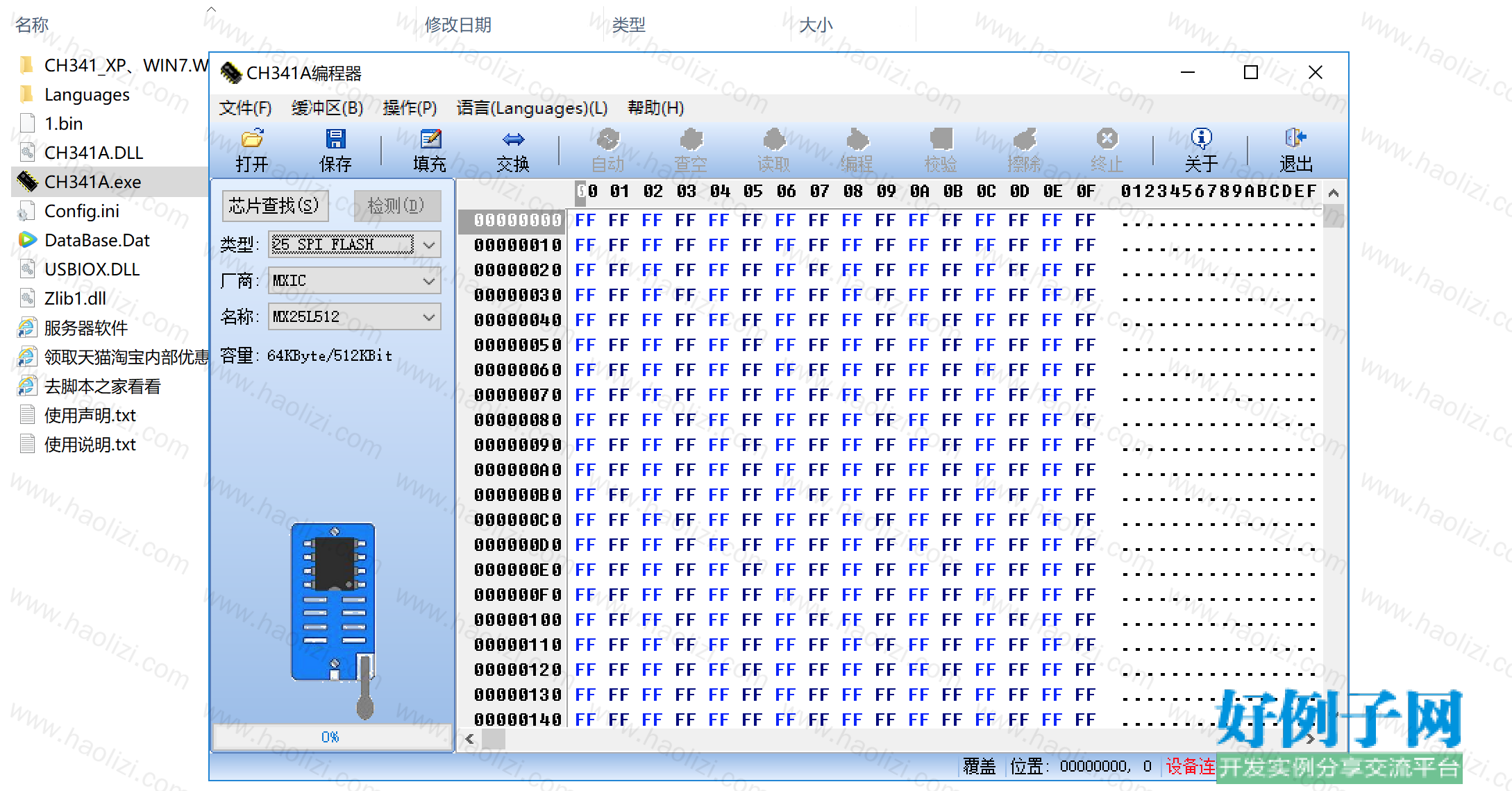Click the Verify (校验) toolbar icon

click(x=941, y=139)
